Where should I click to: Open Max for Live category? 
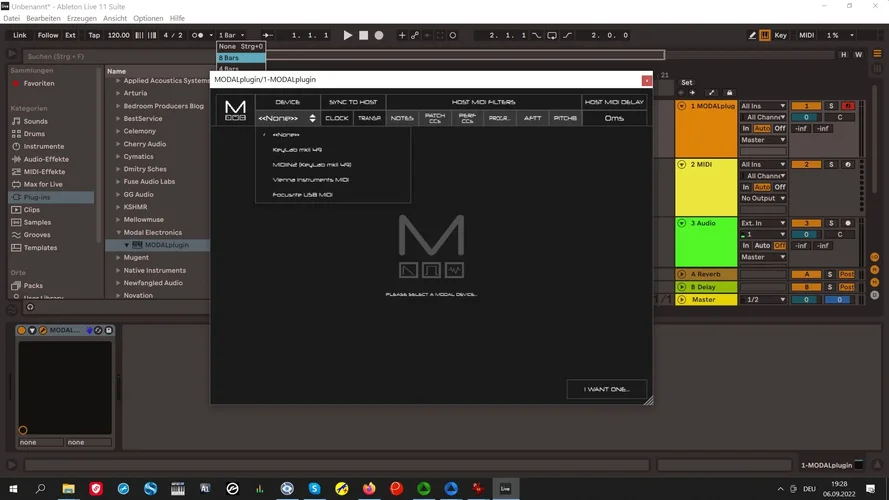(44, 184)
